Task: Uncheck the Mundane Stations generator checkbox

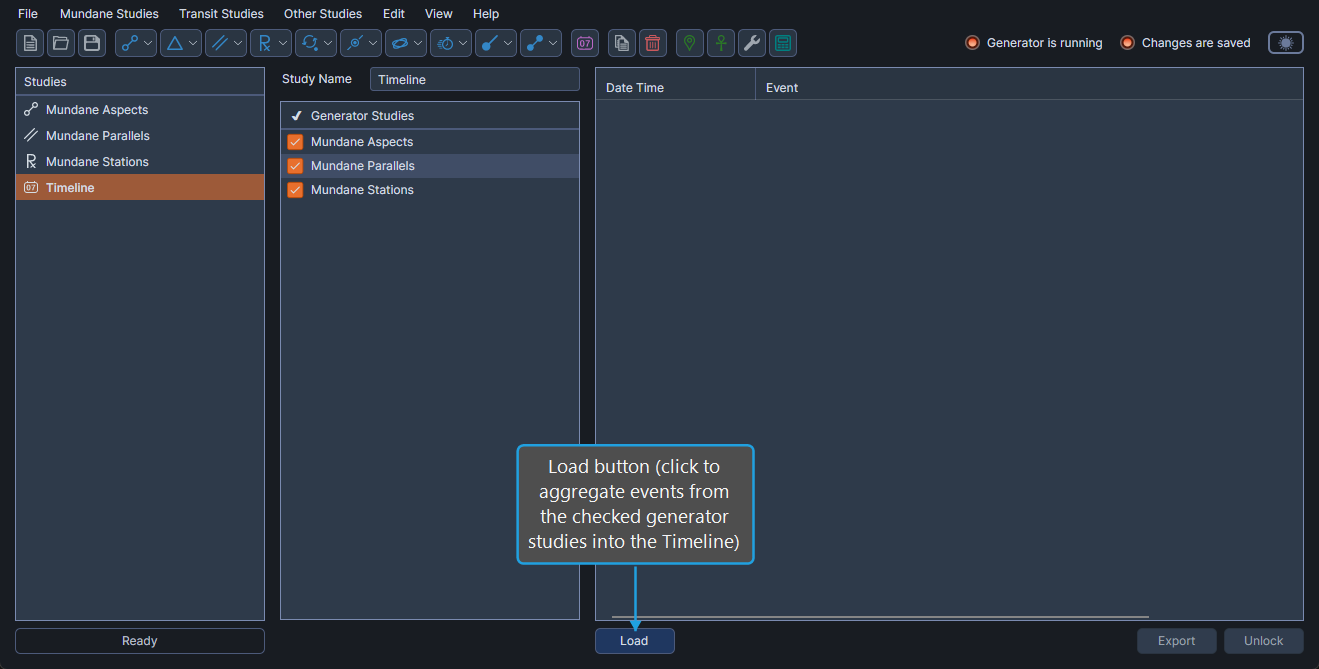Action: coord(295,190)
